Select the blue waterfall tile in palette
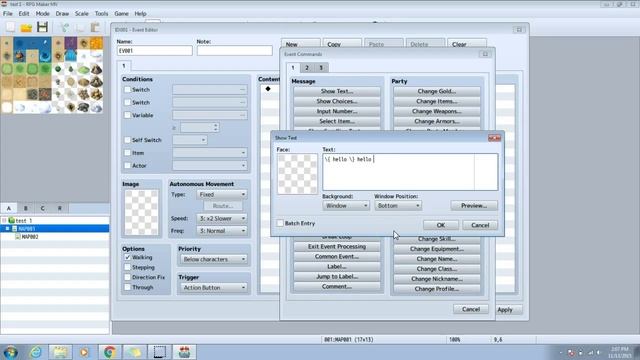 71,56
